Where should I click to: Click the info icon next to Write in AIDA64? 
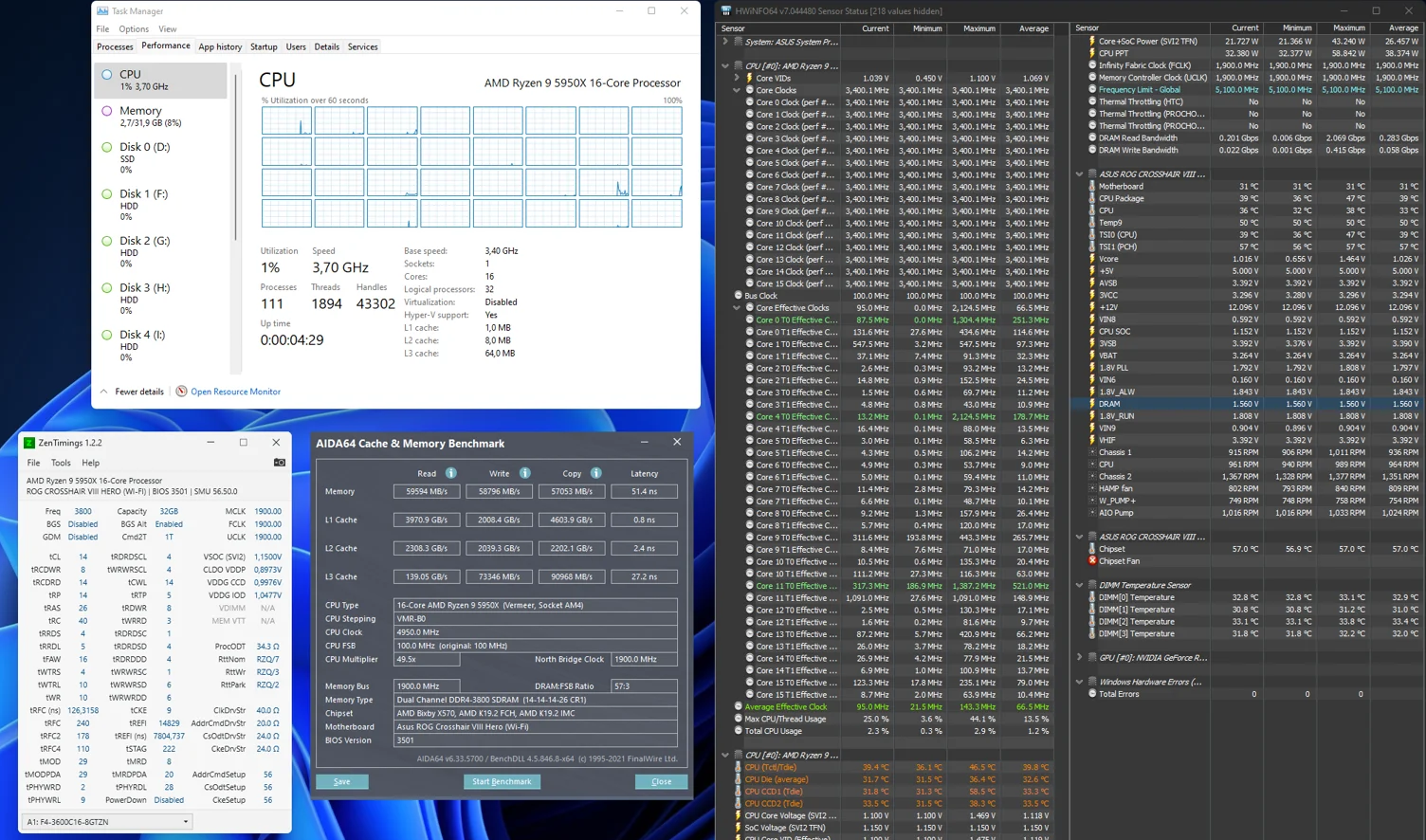pos(524,473)
